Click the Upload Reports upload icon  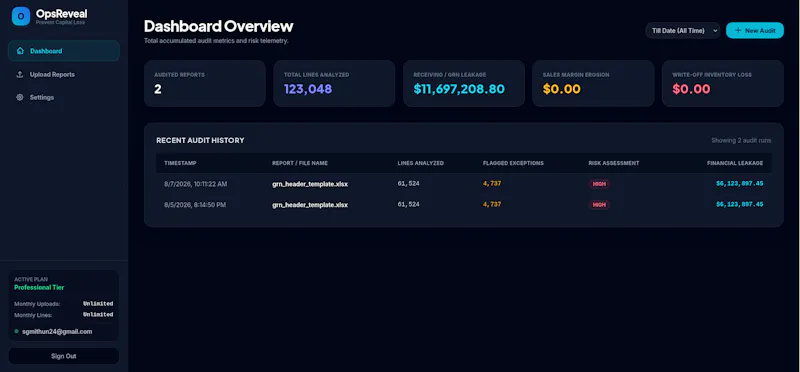click(20, 75)
